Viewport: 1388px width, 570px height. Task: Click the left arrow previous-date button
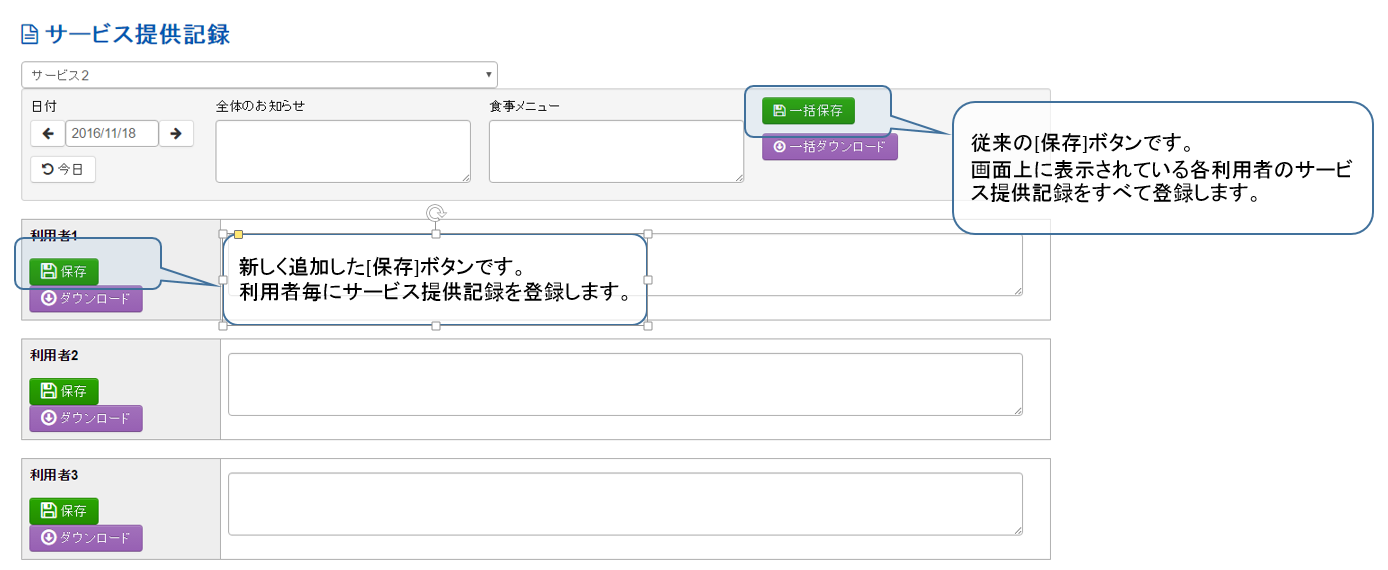(47, 134)
